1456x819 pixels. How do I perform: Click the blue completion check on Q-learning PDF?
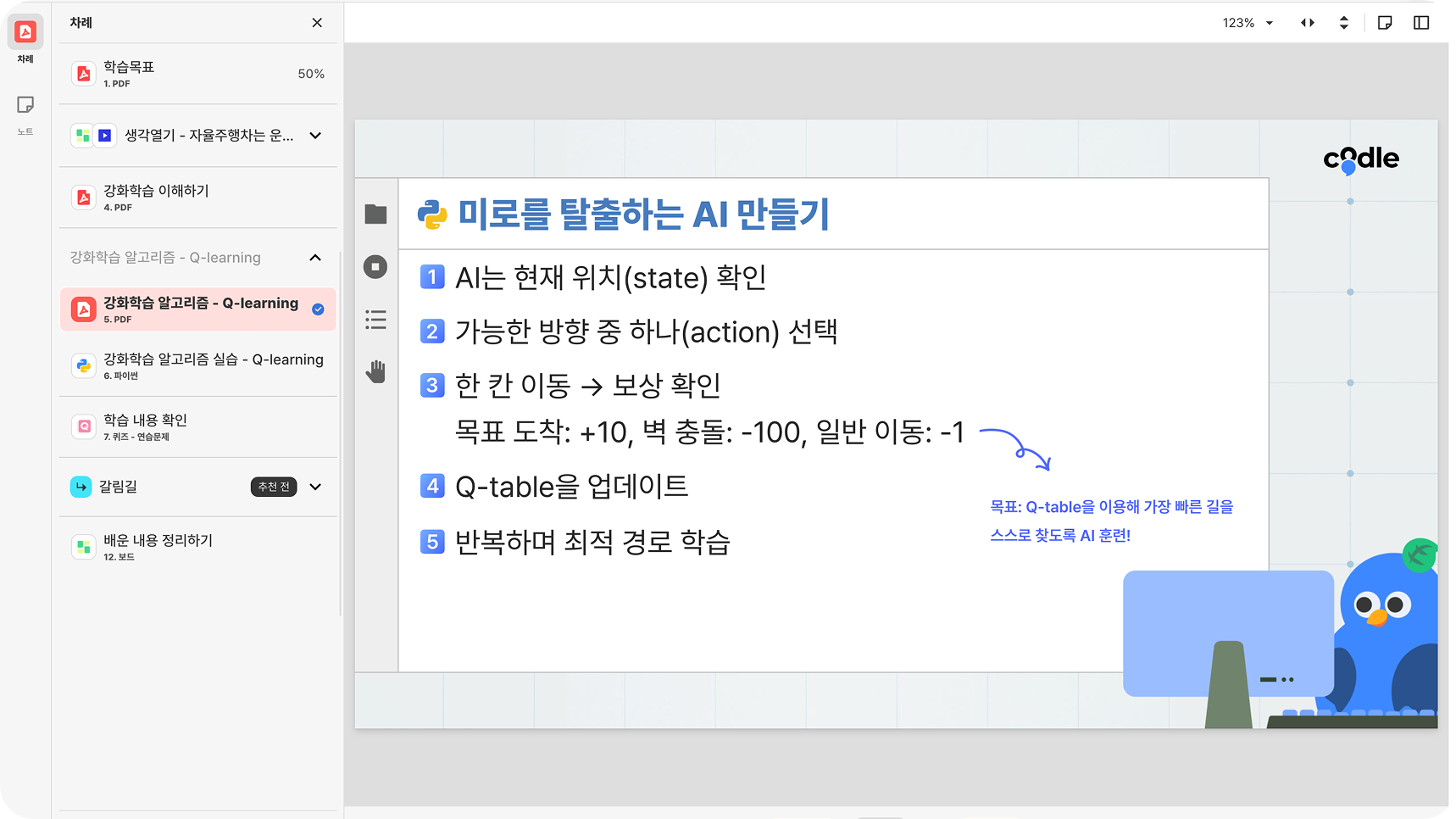(x=318, y=309)
